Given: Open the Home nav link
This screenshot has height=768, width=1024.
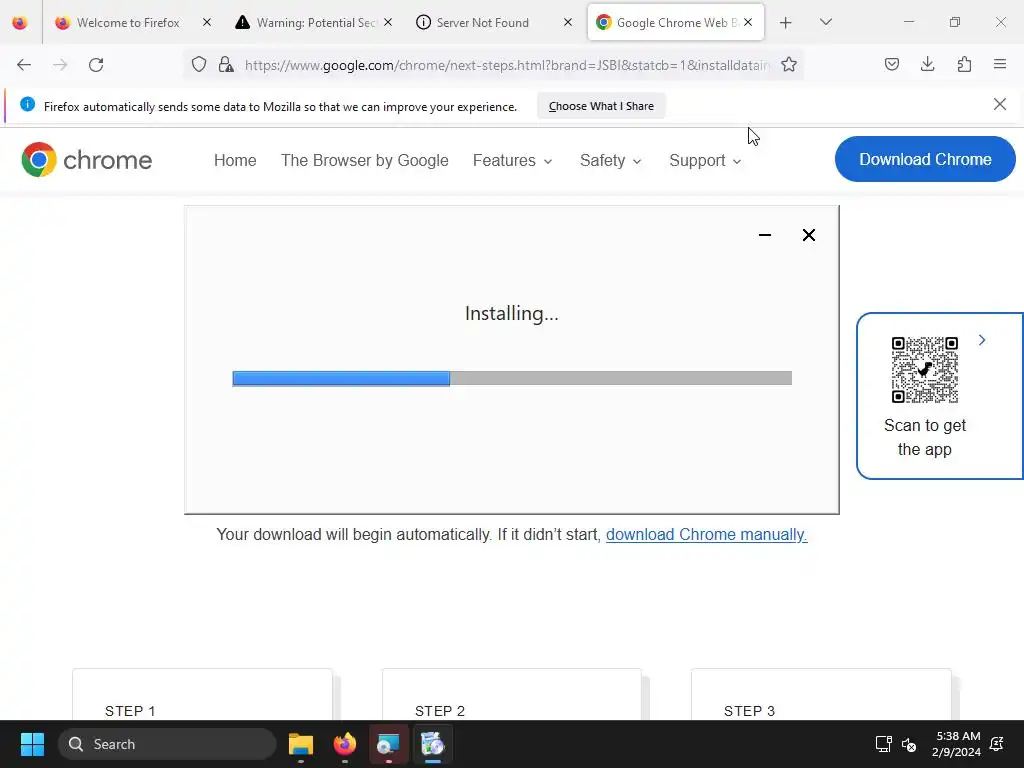Looking at the screenshot, I should 235,161.
